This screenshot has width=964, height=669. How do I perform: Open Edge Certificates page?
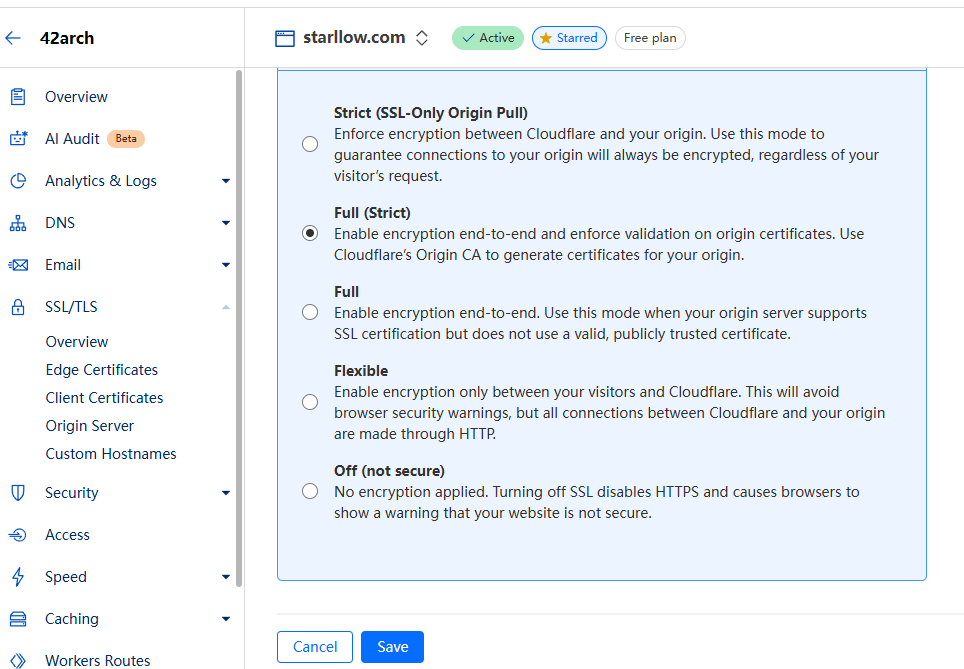pos(102,370)
